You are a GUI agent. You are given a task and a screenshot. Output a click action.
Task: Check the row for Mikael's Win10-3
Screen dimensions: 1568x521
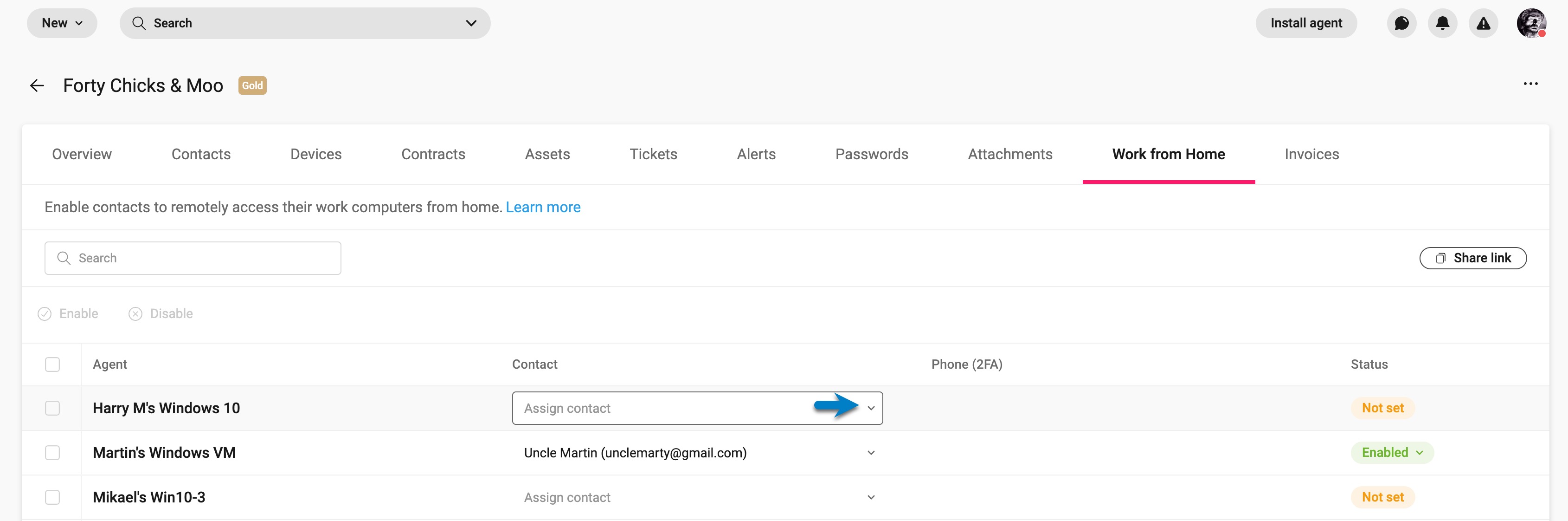click(x=52, y=497)
